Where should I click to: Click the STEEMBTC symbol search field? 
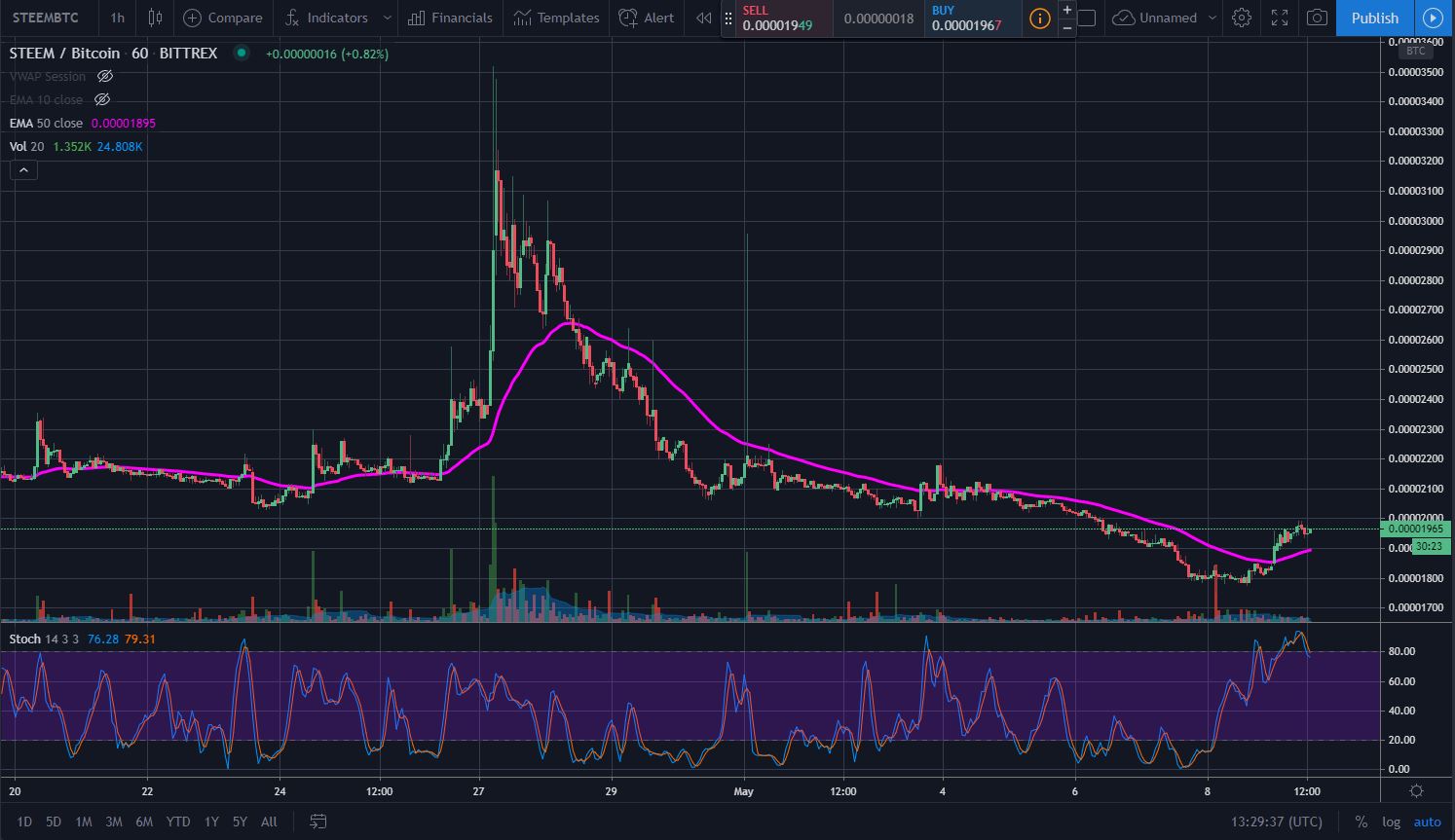pyautogui.click(x=46, y=18)
